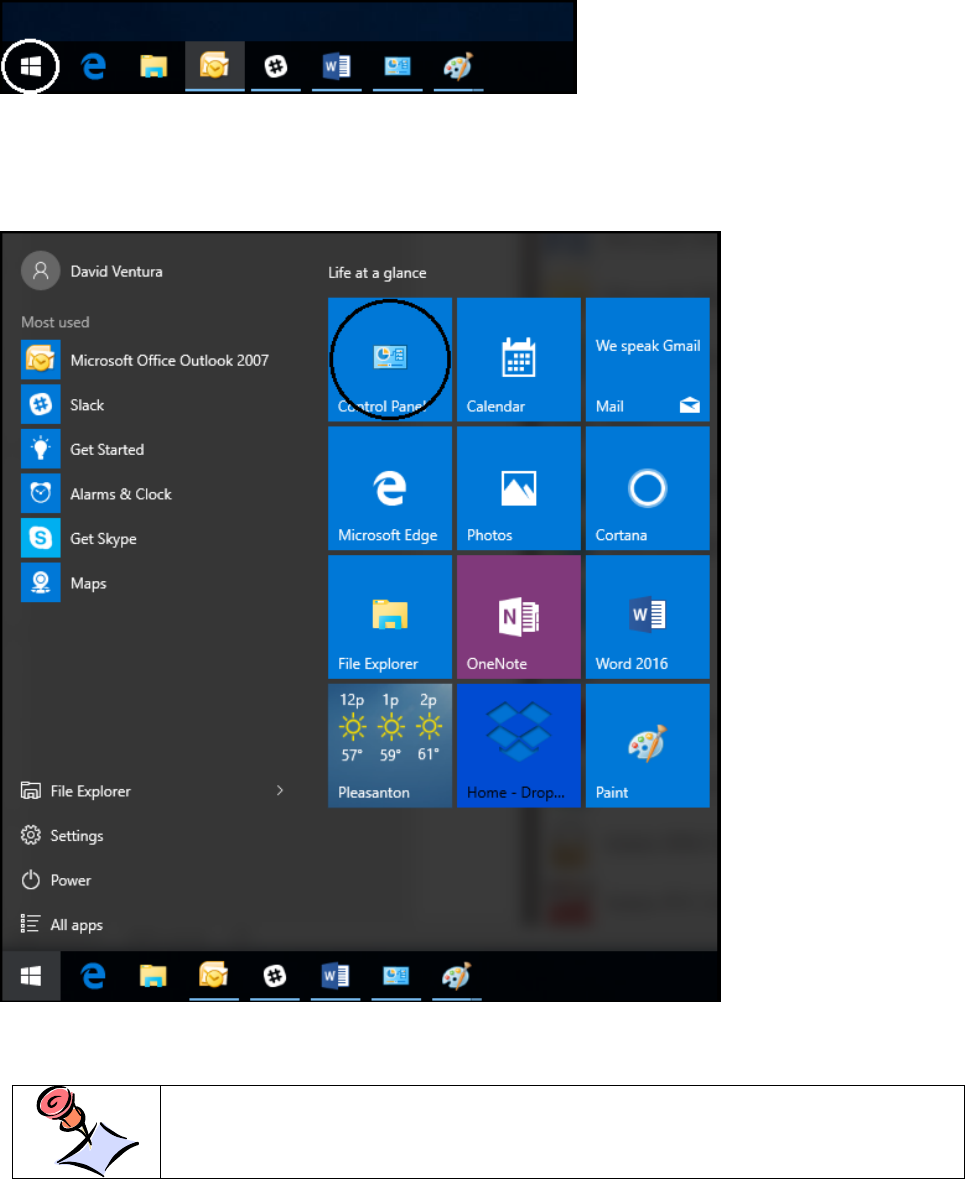
Task: Open Alarms & Clock app
Action: point(97,494)
